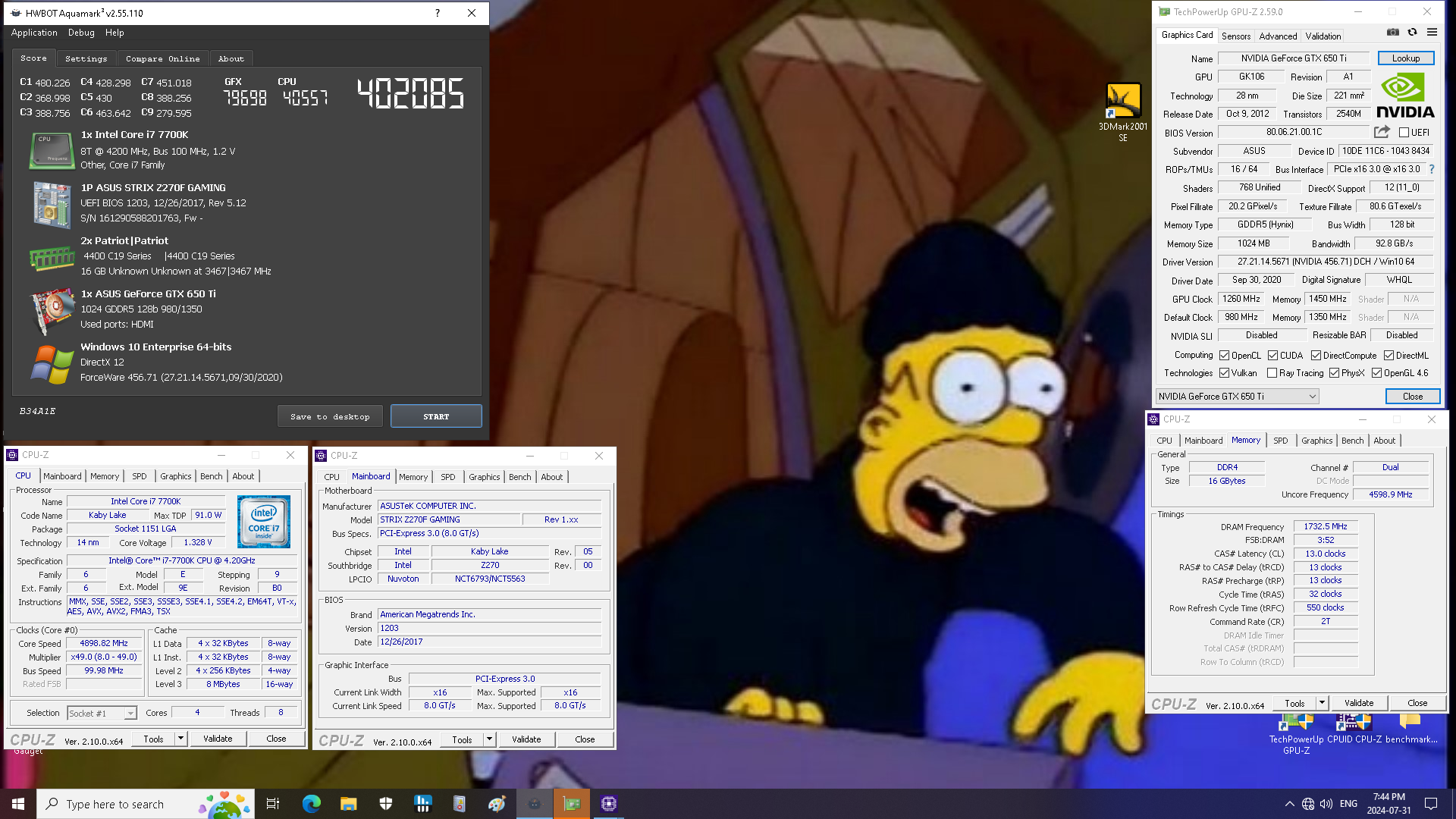
Task: Click the volume icon in system tray
Action: click(x=1326, y=804)
